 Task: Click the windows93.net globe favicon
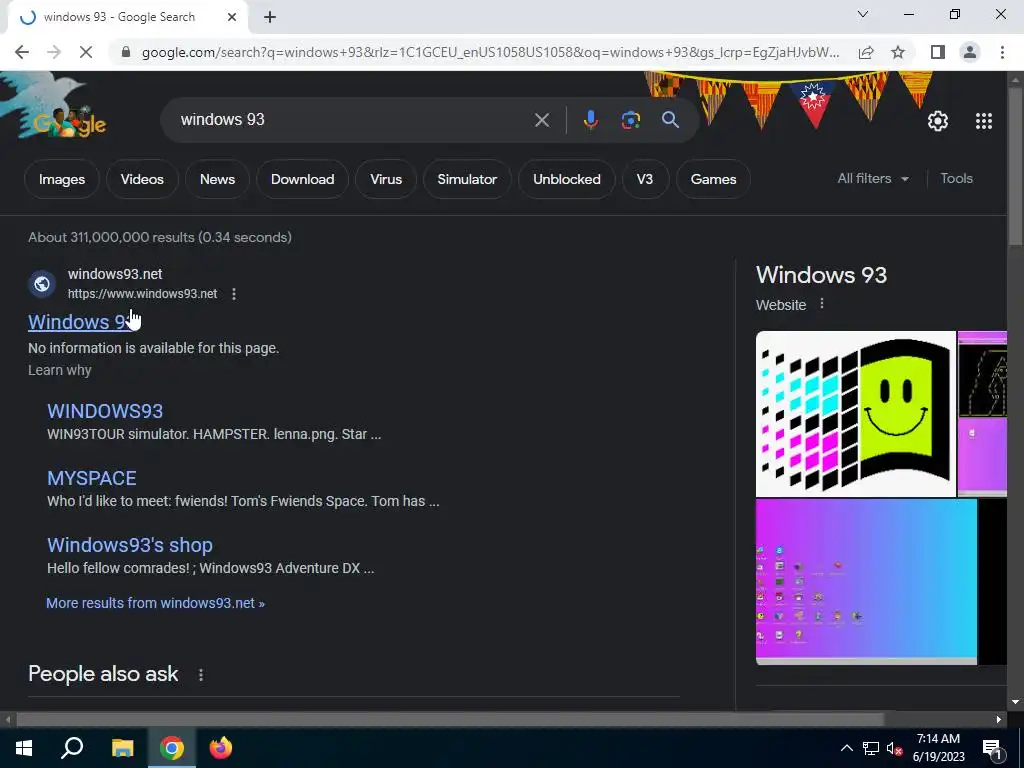click(x=42, y=284)
